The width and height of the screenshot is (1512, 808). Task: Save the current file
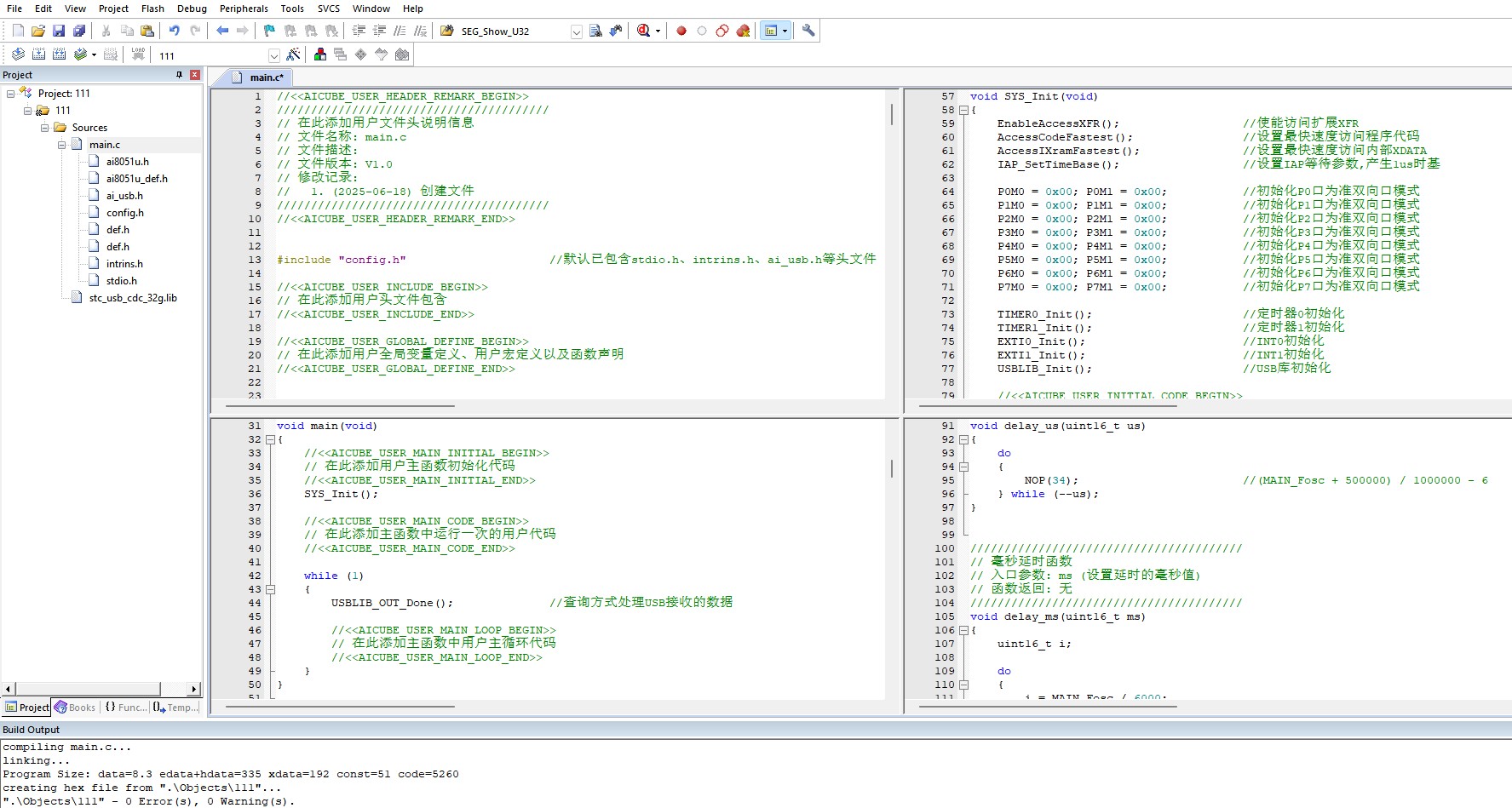coord(59,31)
